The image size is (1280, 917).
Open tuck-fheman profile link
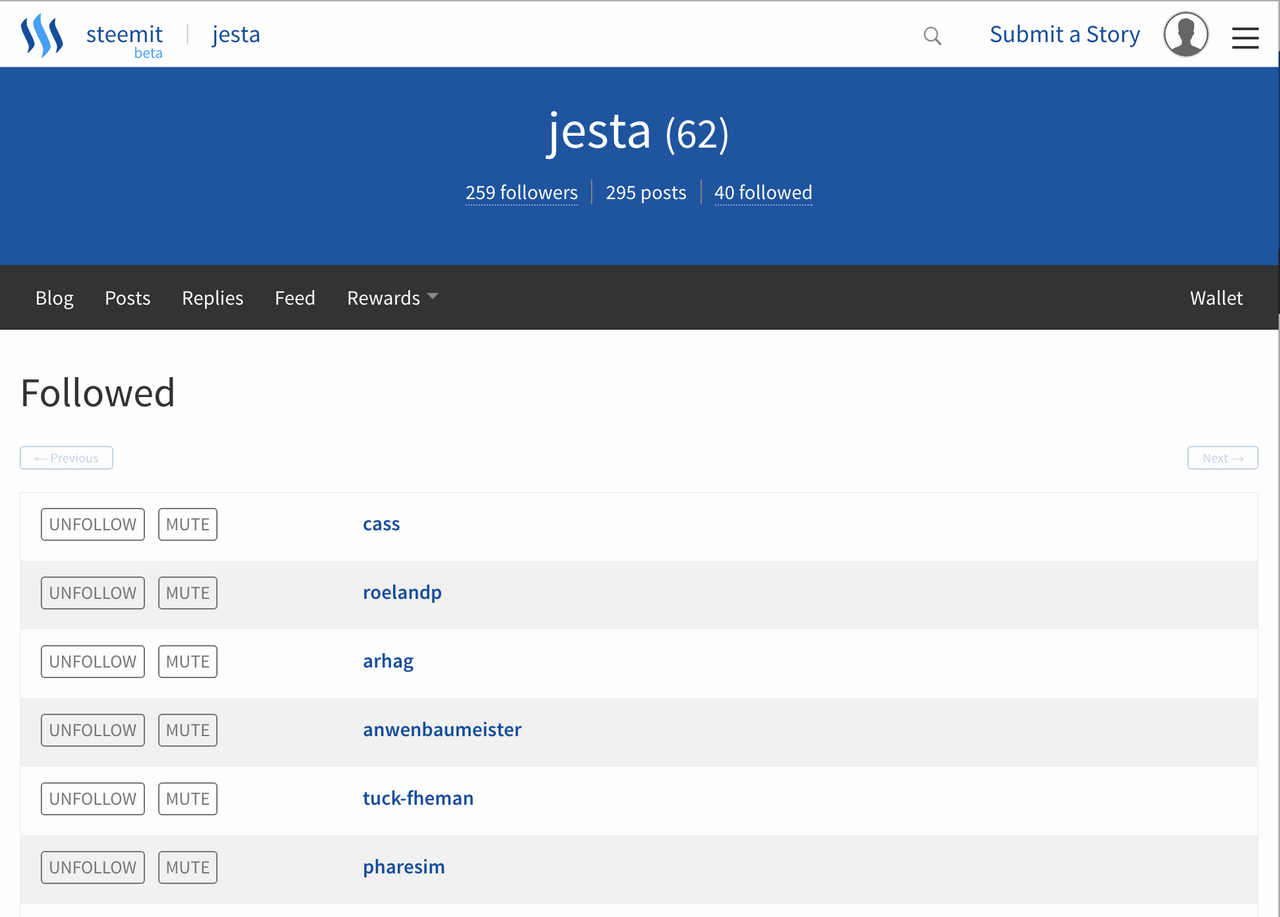[418, 799]
